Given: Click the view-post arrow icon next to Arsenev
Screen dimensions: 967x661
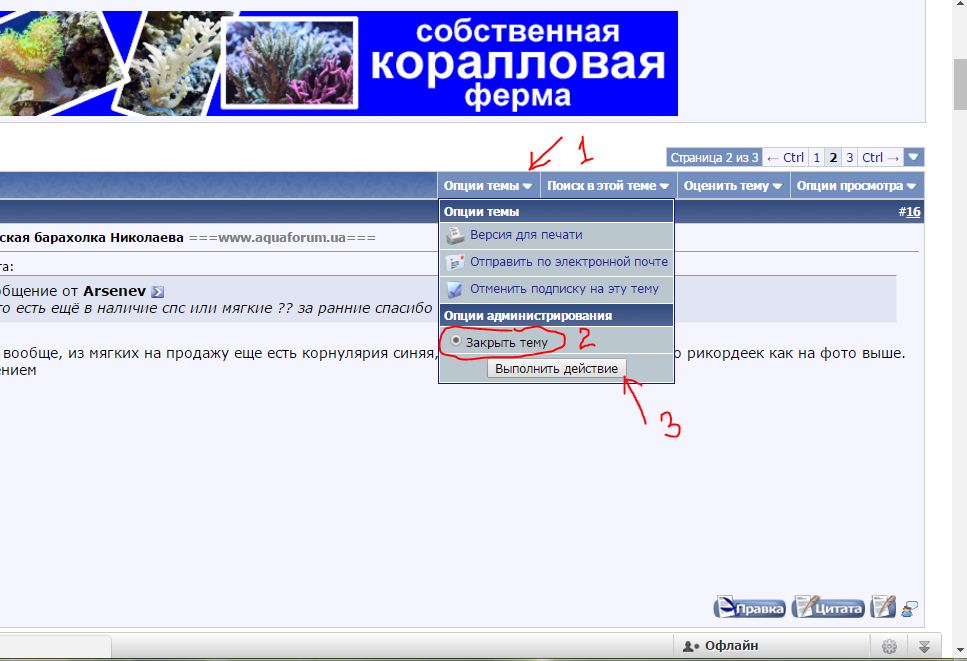Looking at the screenshot, I should 157,292.
